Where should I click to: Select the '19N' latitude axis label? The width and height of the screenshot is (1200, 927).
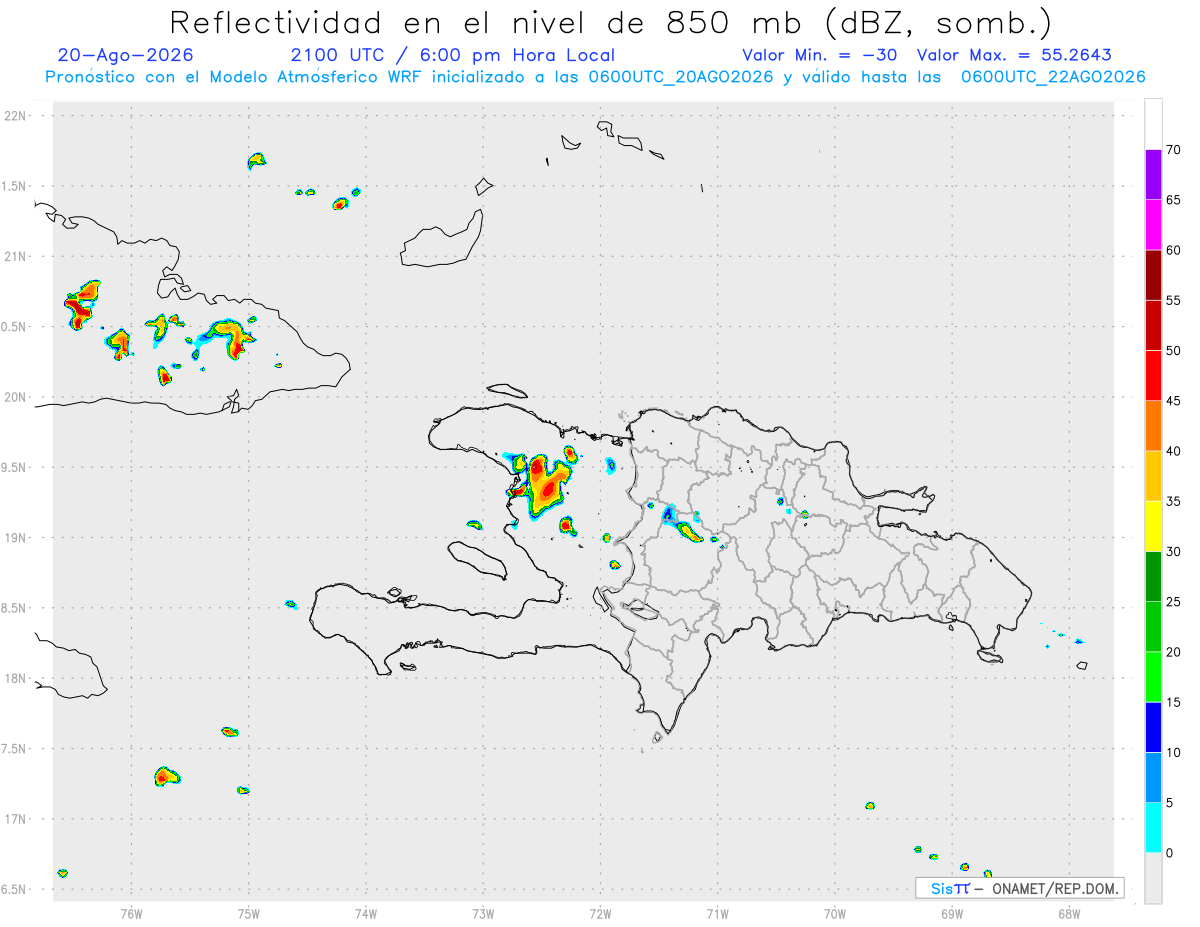pos(15,538)
